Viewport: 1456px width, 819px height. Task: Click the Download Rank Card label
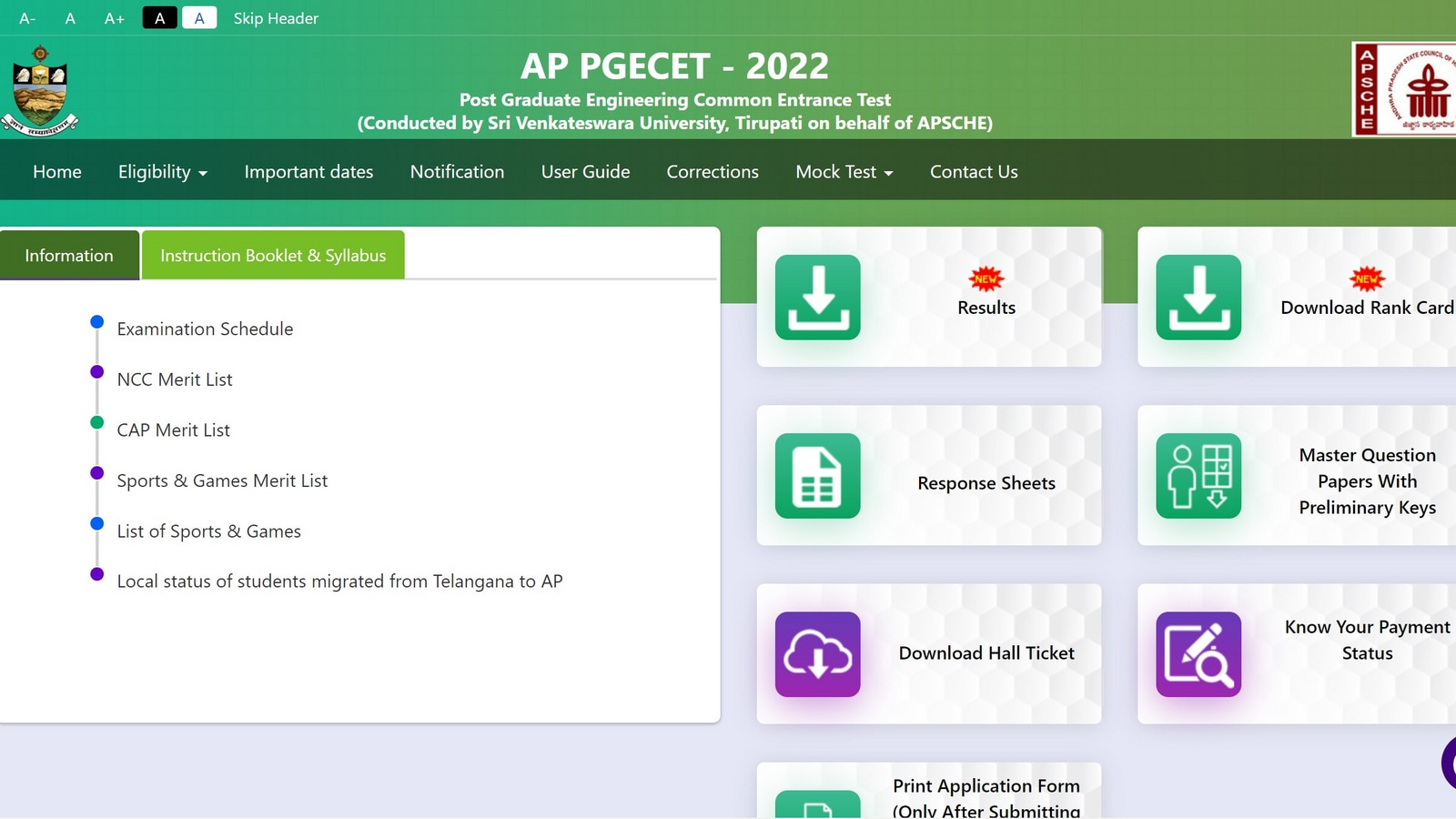point(1367,308)
